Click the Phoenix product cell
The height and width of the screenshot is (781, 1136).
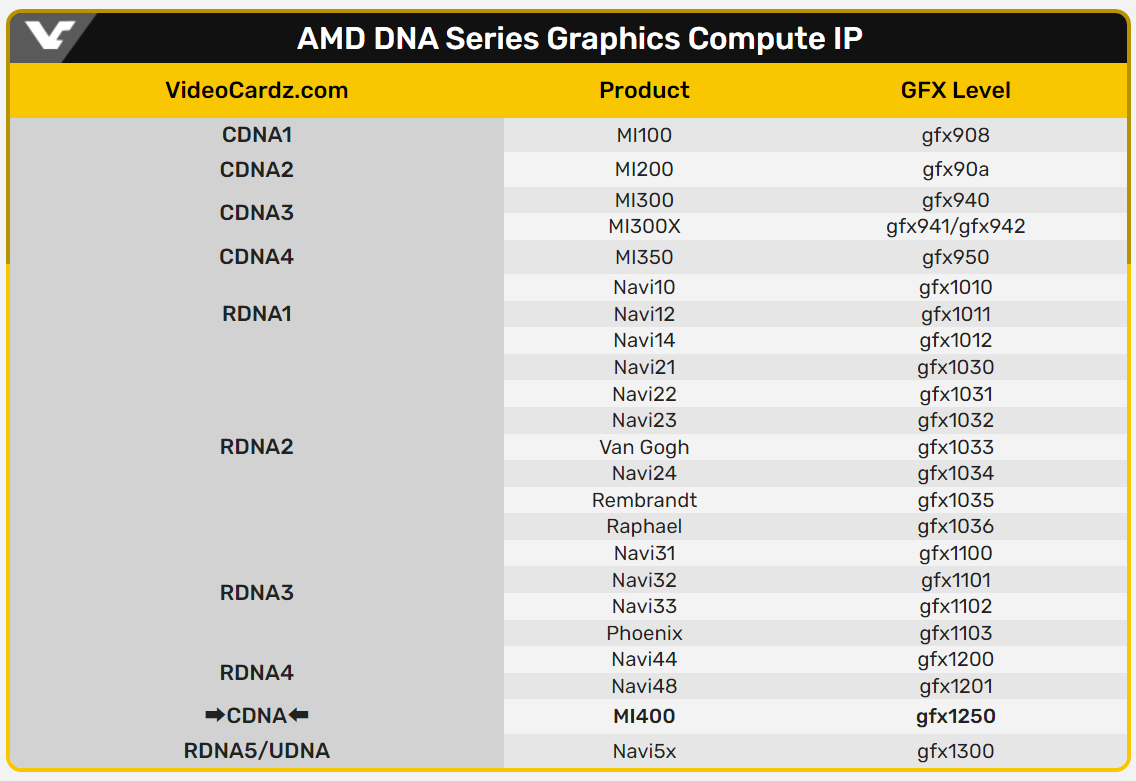point(644,633)
